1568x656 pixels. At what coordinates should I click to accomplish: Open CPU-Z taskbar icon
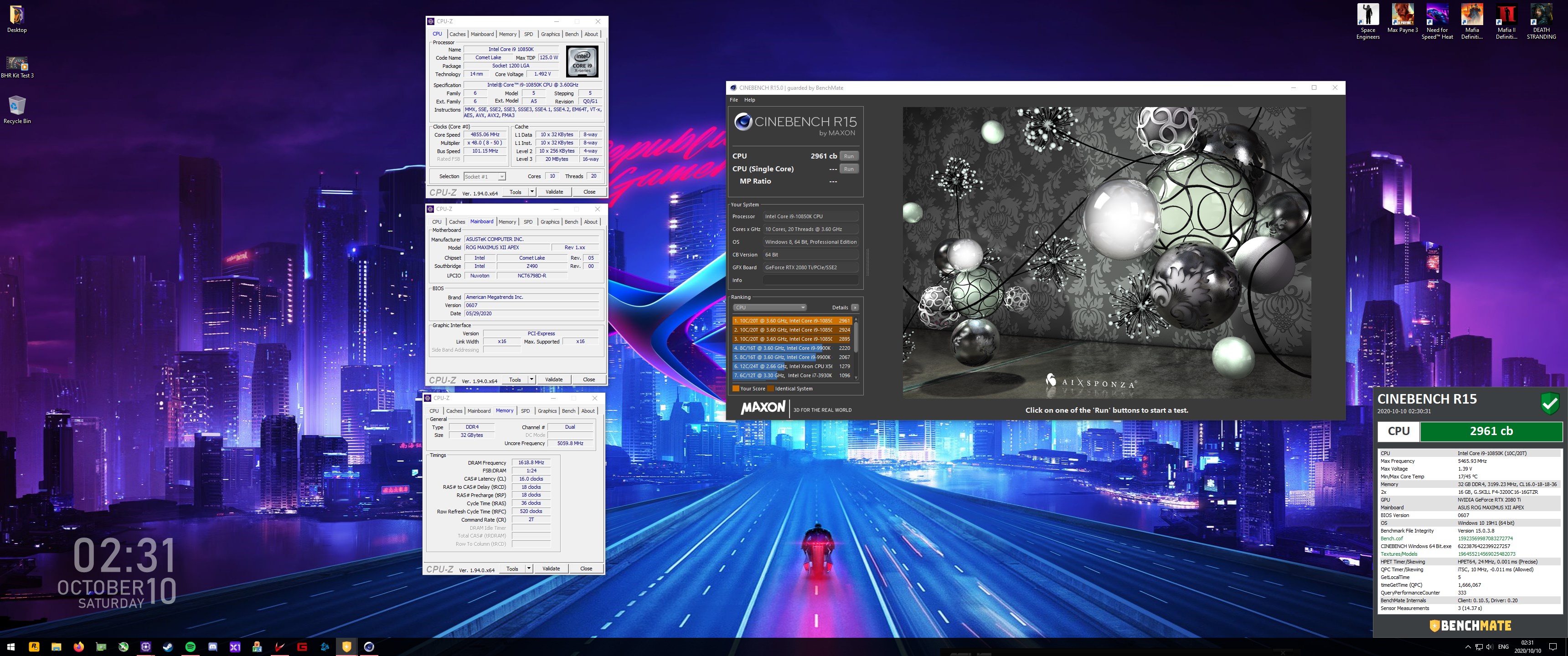[x=146, y=647]
